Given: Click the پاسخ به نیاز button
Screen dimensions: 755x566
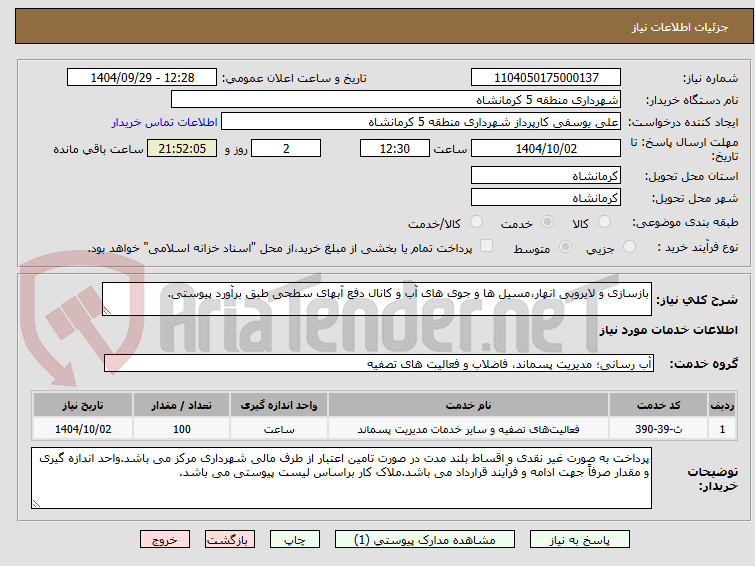Looking at the screenshot, I should [x=580, y=540].
